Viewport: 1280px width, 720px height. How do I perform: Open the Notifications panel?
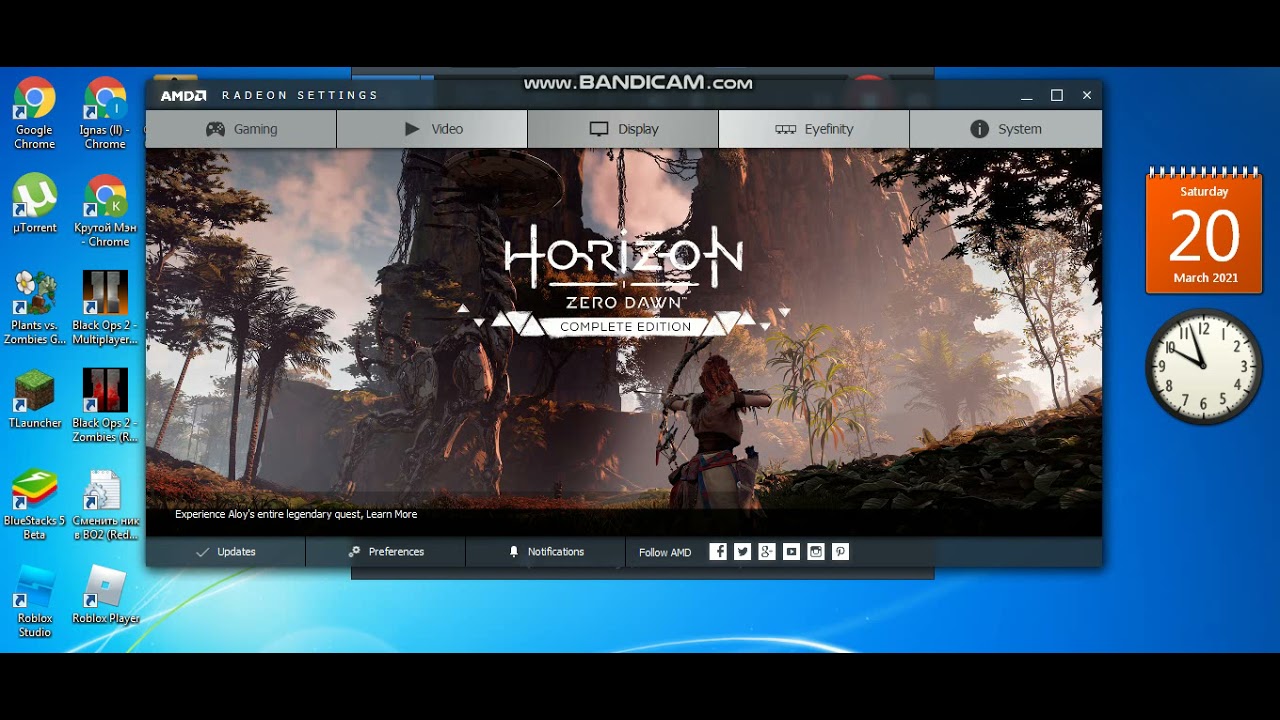(546, 552)
